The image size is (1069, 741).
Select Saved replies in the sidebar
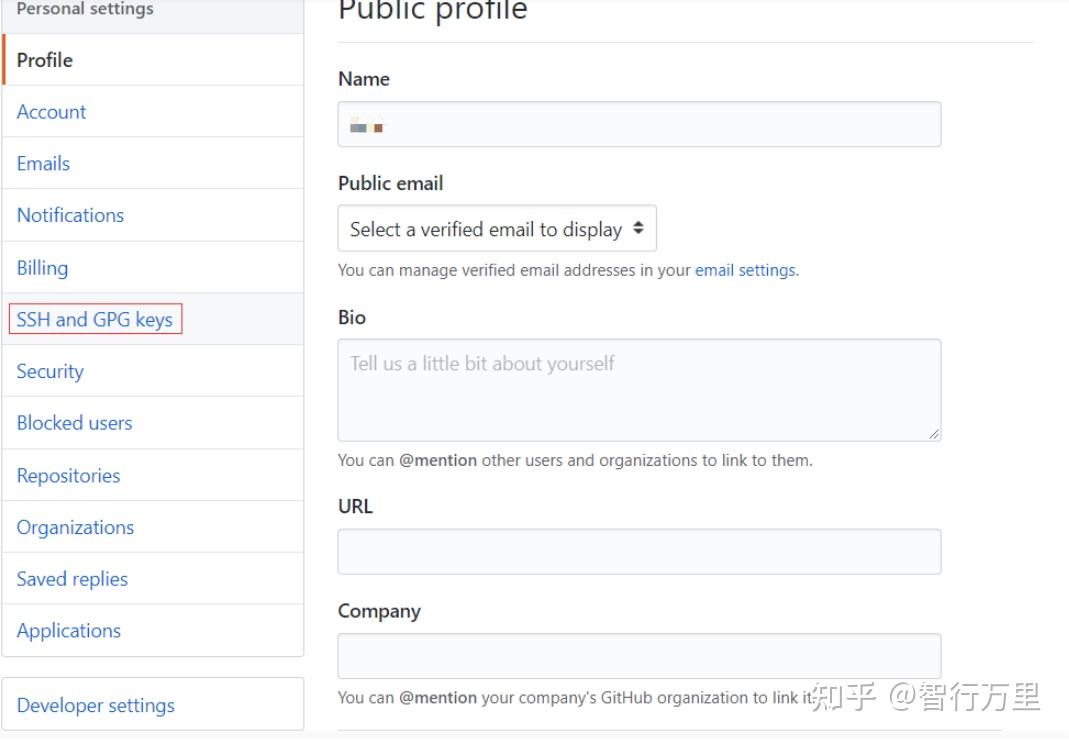pos(73,579)
